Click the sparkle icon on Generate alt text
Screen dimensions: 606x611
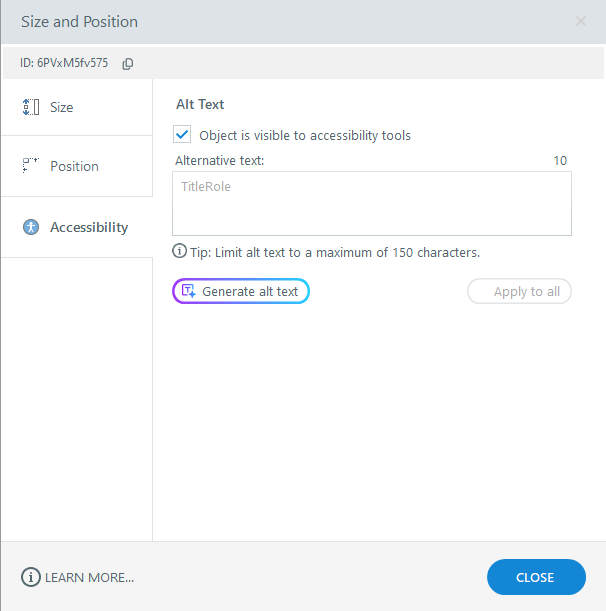point(188,291)
